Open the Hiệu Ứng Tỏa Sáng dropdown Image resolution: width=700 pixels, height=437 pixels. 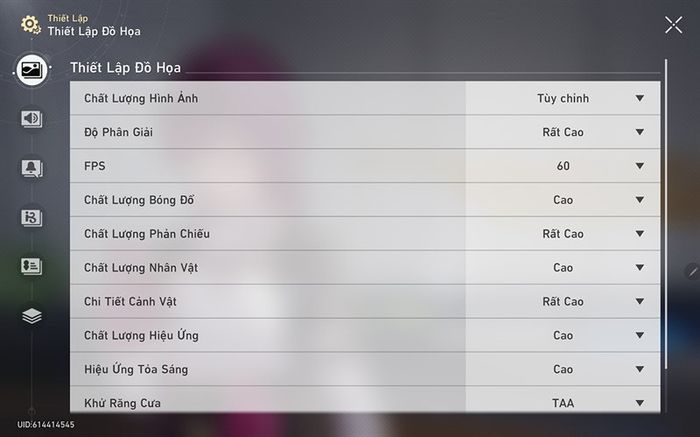pyautogui.click(x=639, y=370)
